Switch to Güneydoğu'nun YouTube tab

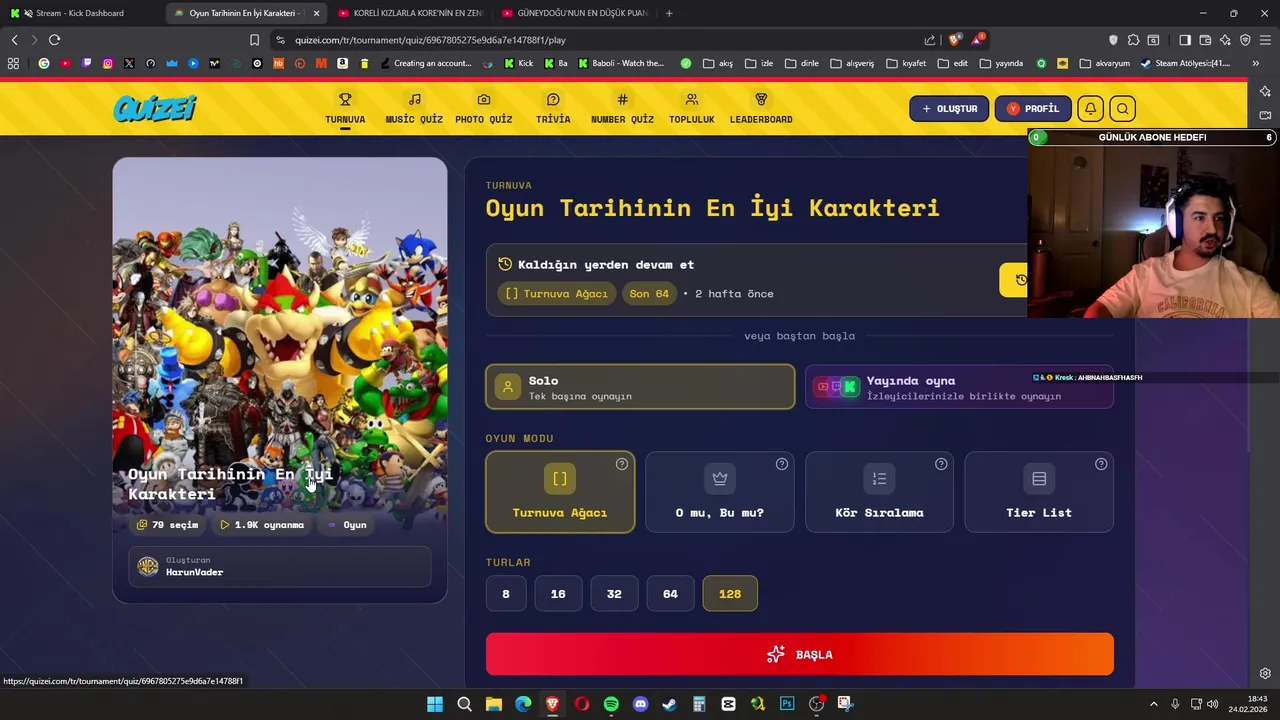tap(575, 13)
